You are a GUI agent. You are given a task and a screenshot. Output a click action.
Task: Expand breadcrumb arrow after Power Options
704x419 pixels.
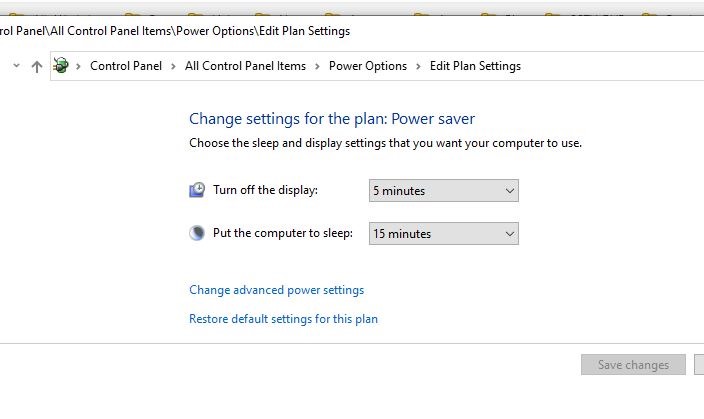418,66
